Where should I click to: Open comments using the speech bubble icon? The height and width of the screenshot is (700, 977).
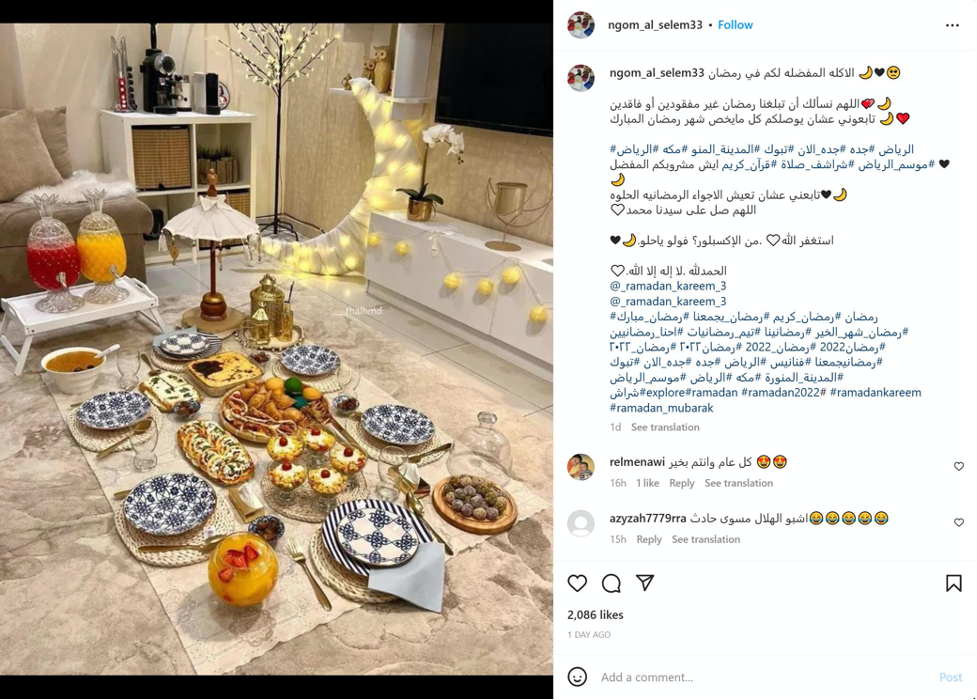click(611, 583)
